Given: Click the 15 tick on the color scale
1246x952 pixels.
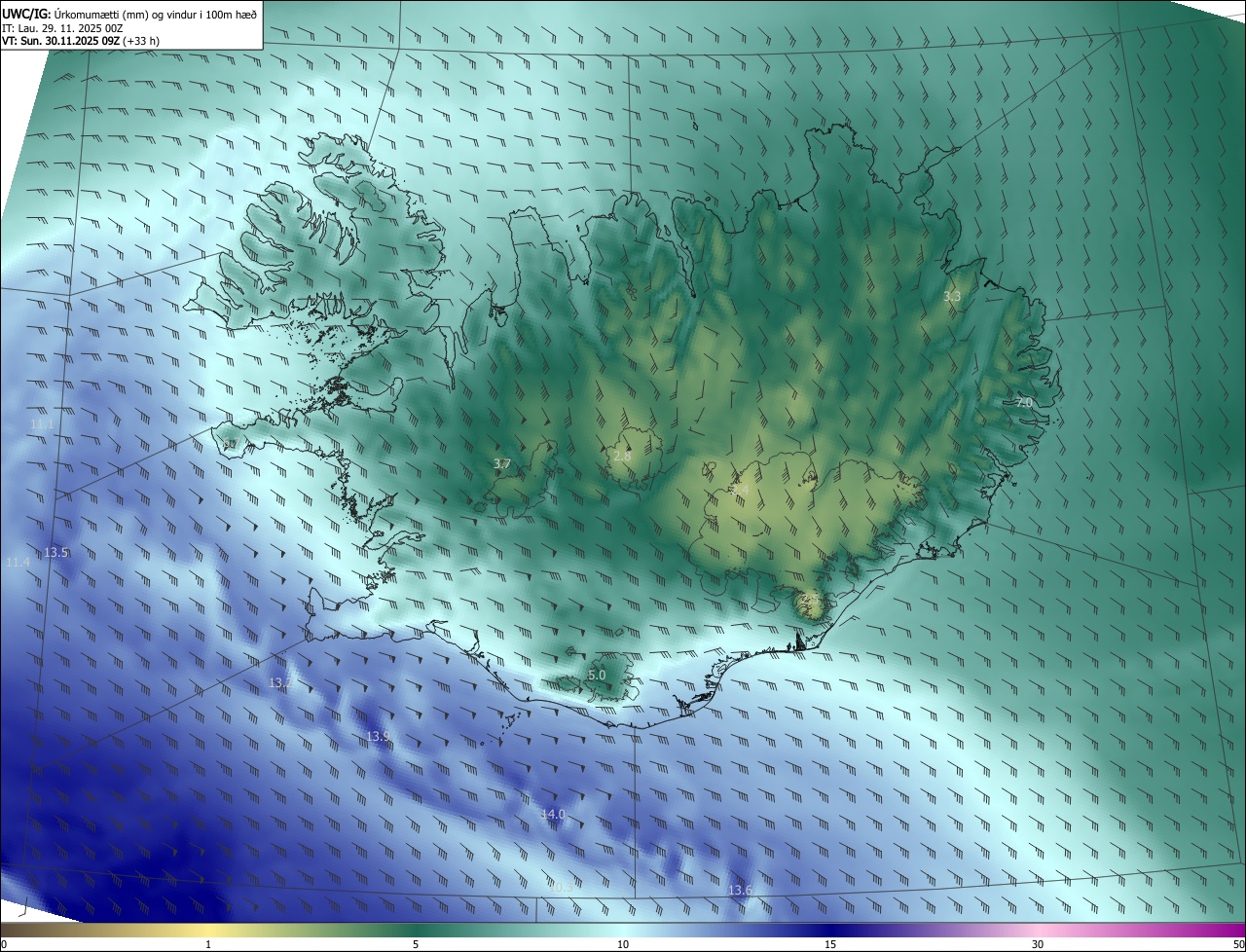Looking at the screenshot, I should pyautogui.click(x=830, y=944).
